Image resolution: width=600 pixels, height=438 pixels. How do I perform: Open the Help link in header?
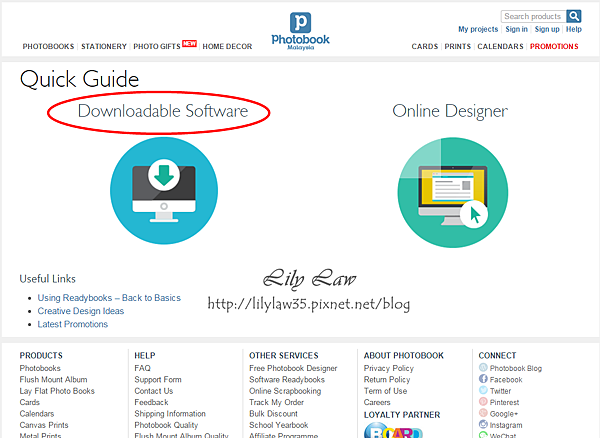point(574,29)
